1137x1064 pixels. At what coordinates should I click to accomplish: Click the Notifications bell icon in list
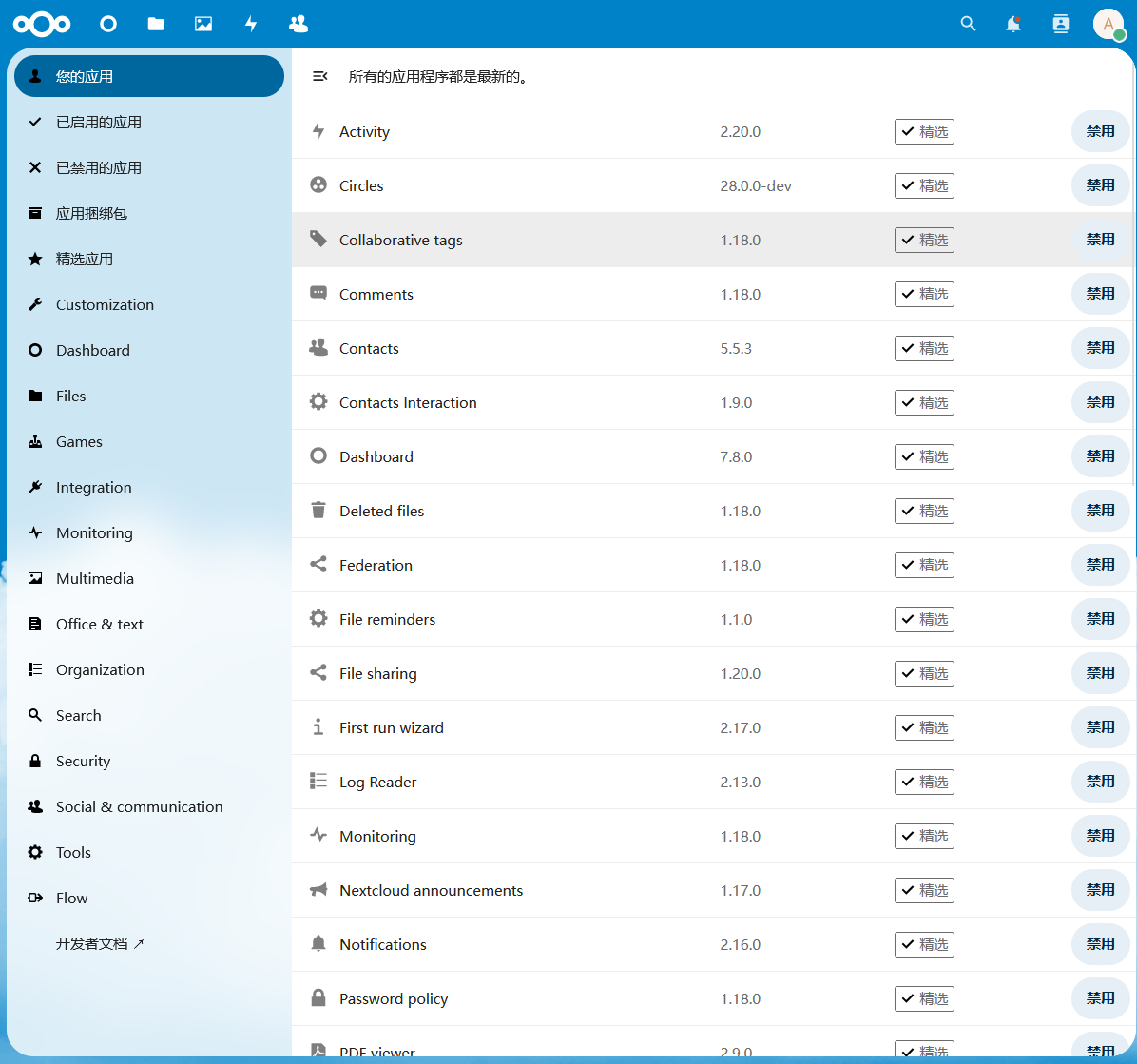[x=318, y=943]
